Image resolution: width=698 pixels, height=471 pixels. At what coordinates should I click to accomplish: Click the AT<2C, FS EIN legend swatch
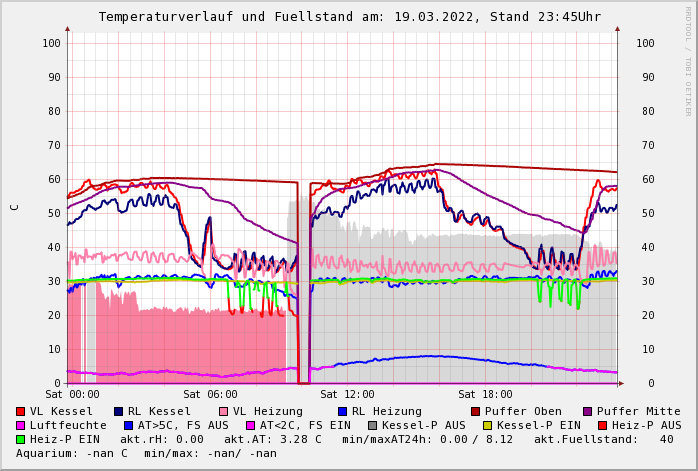pos(251,425)
